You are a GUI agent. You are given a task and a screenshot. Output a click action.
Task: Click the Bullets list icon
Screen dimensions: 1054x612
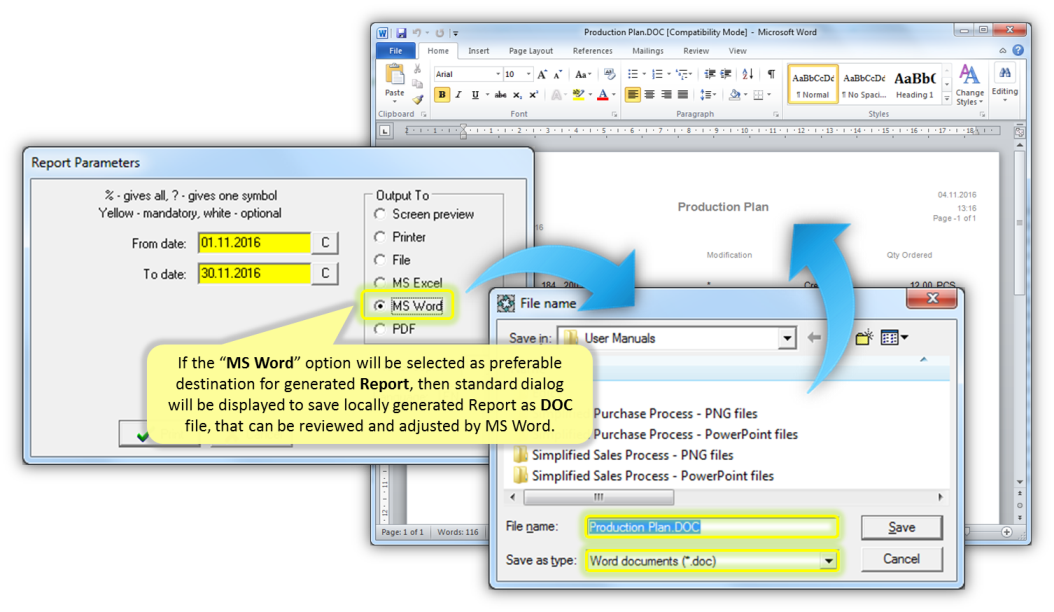coord(633,74)
